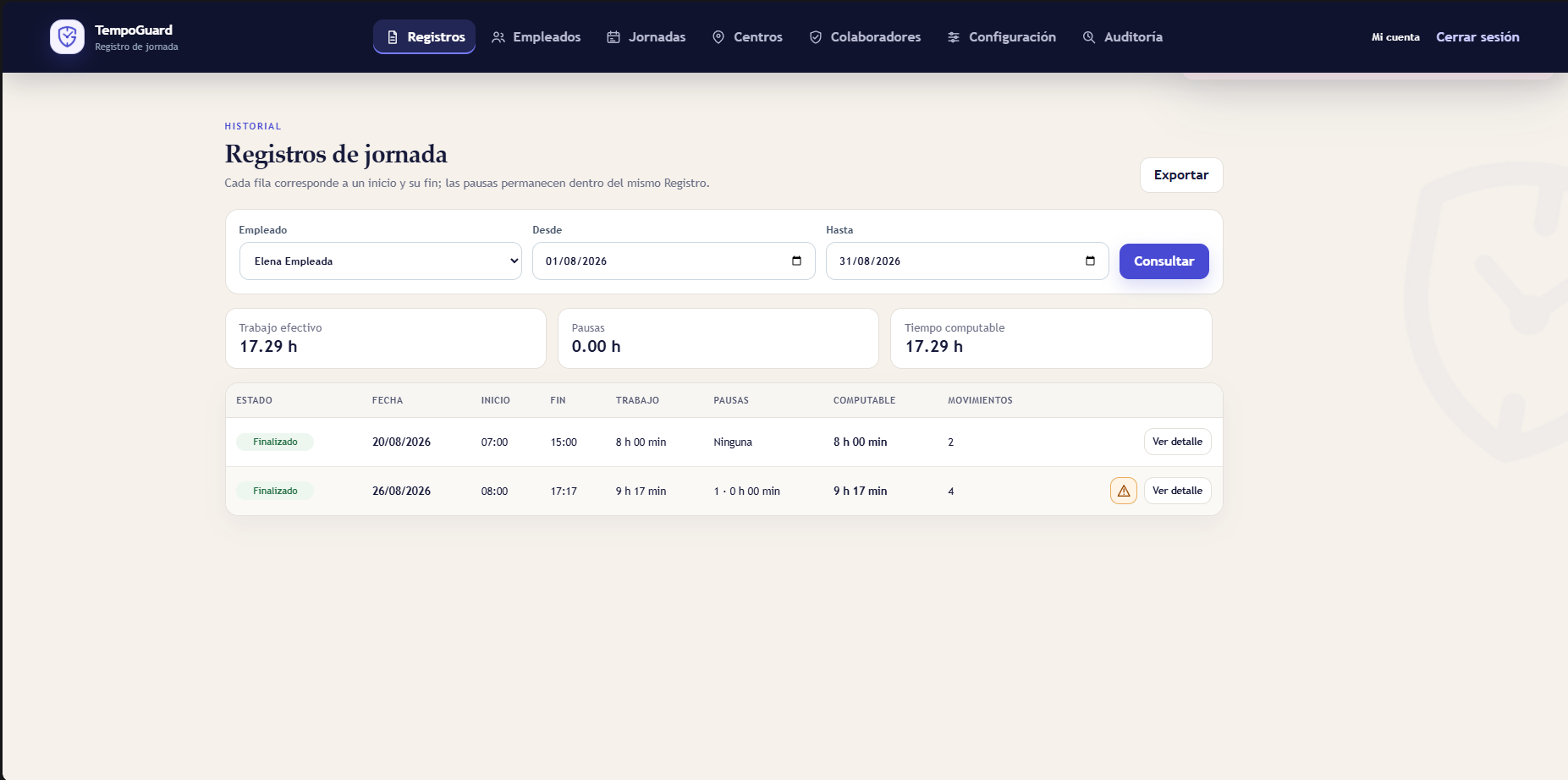Click the 17:17 end time cell
Screen dimensions: 1568x780
(x=564, y=491)
